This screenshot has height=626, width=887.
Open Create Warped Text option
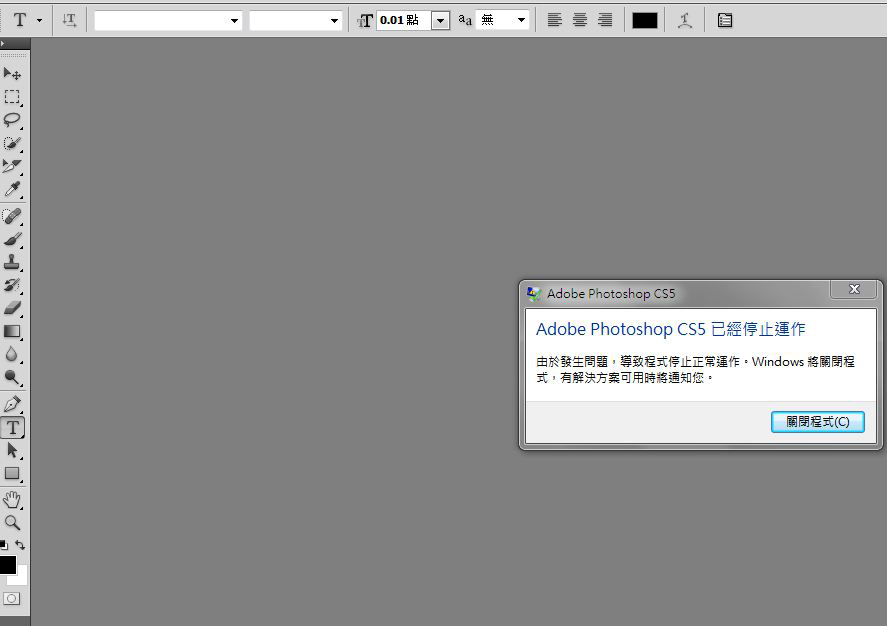[x=685, y=20]
